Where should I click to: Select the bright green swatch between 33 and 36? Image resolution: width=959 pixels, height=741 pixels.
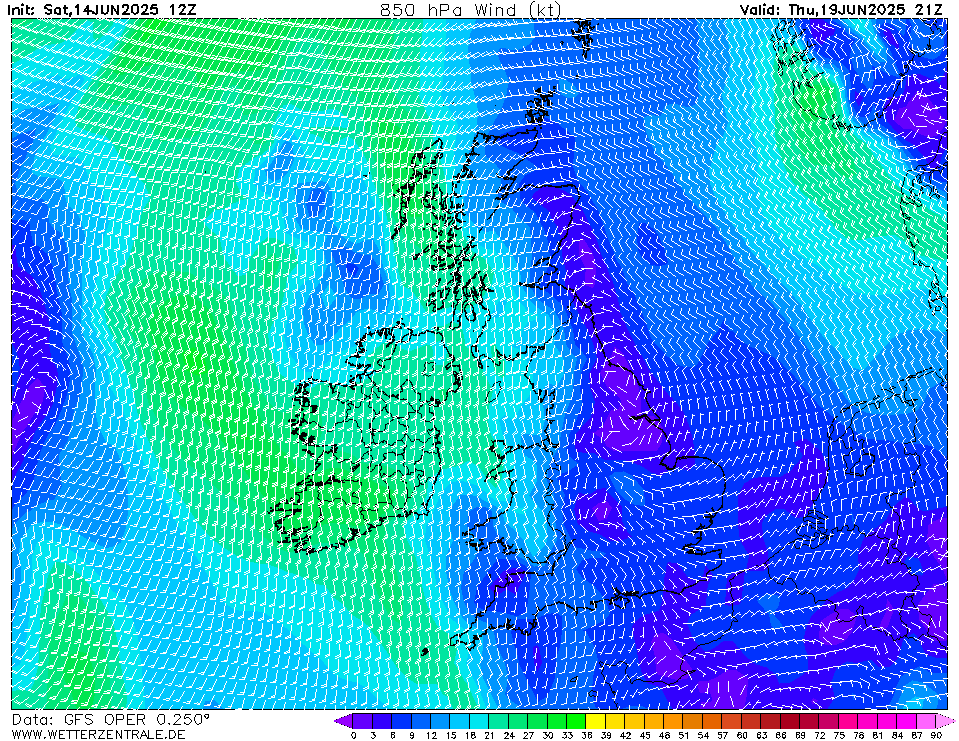pyautogui.click(x=576, y=721)
